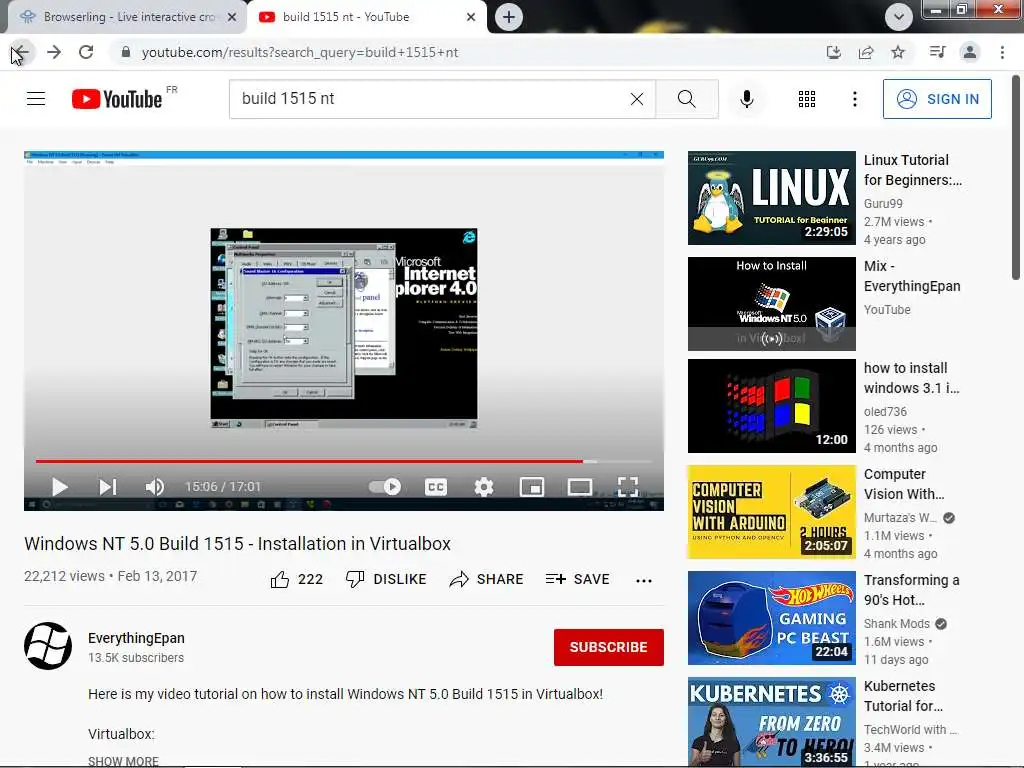Seek on the red video progress bar

coord(344,461)
